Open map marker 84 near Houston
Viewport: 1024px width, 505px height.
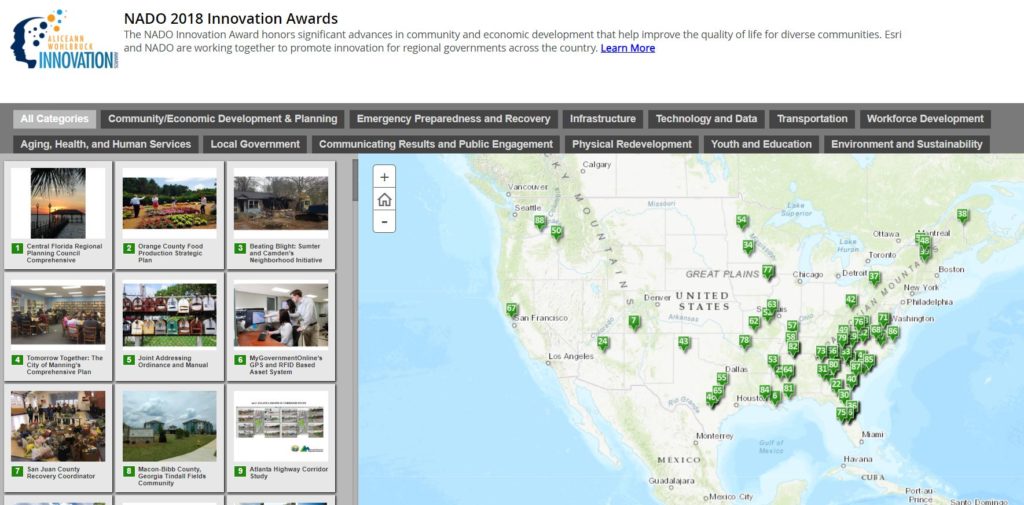click(x=765, y=392)
